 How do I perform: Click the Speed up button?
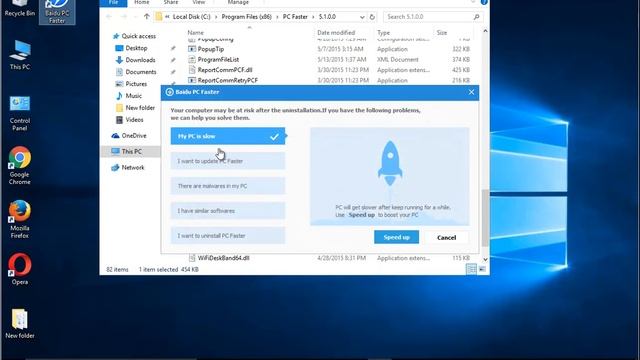(396, 237)
